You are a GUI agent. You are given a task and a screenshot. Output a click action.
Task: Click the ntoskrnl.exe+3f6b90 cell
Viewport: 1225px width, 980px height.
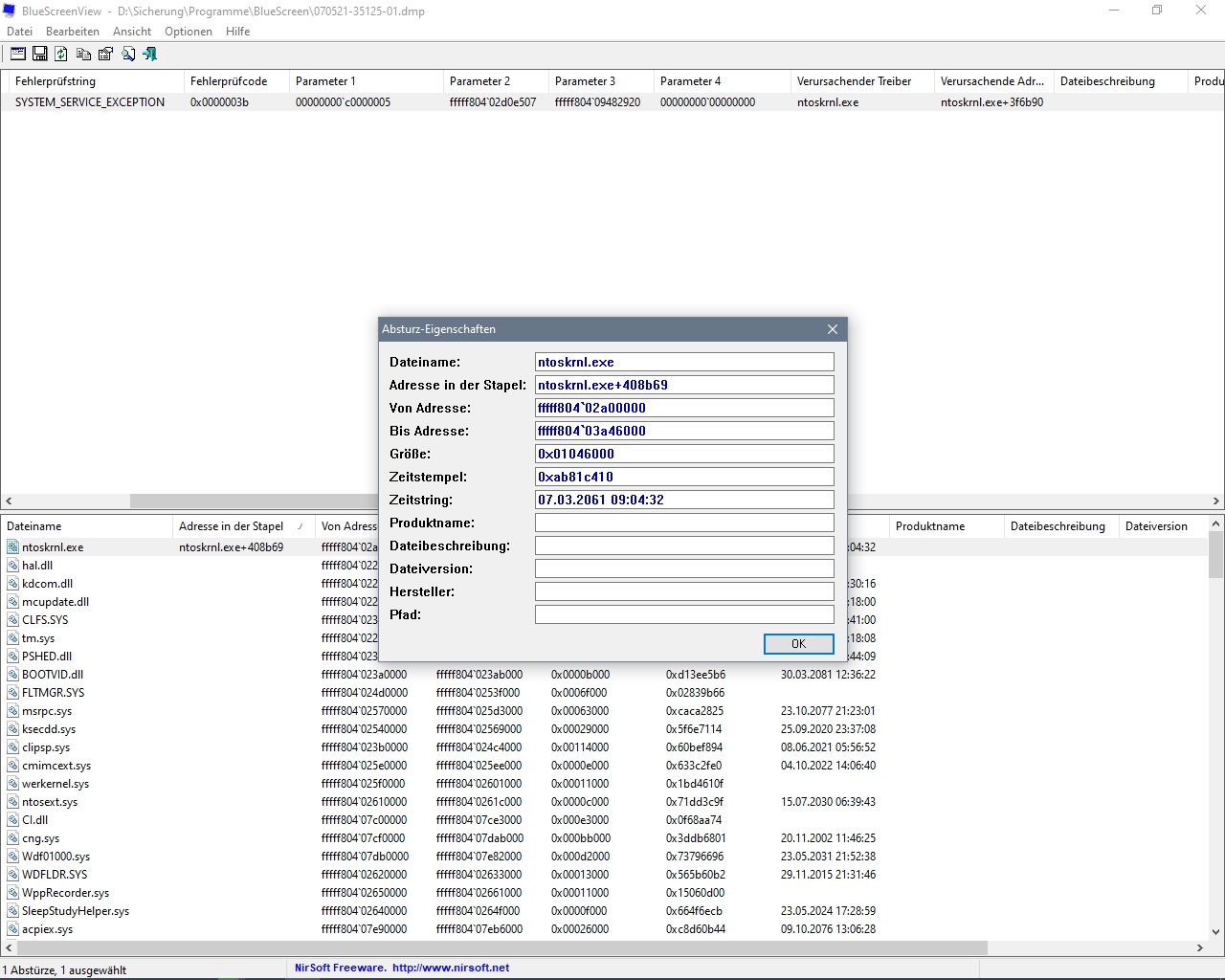[992, 102]
